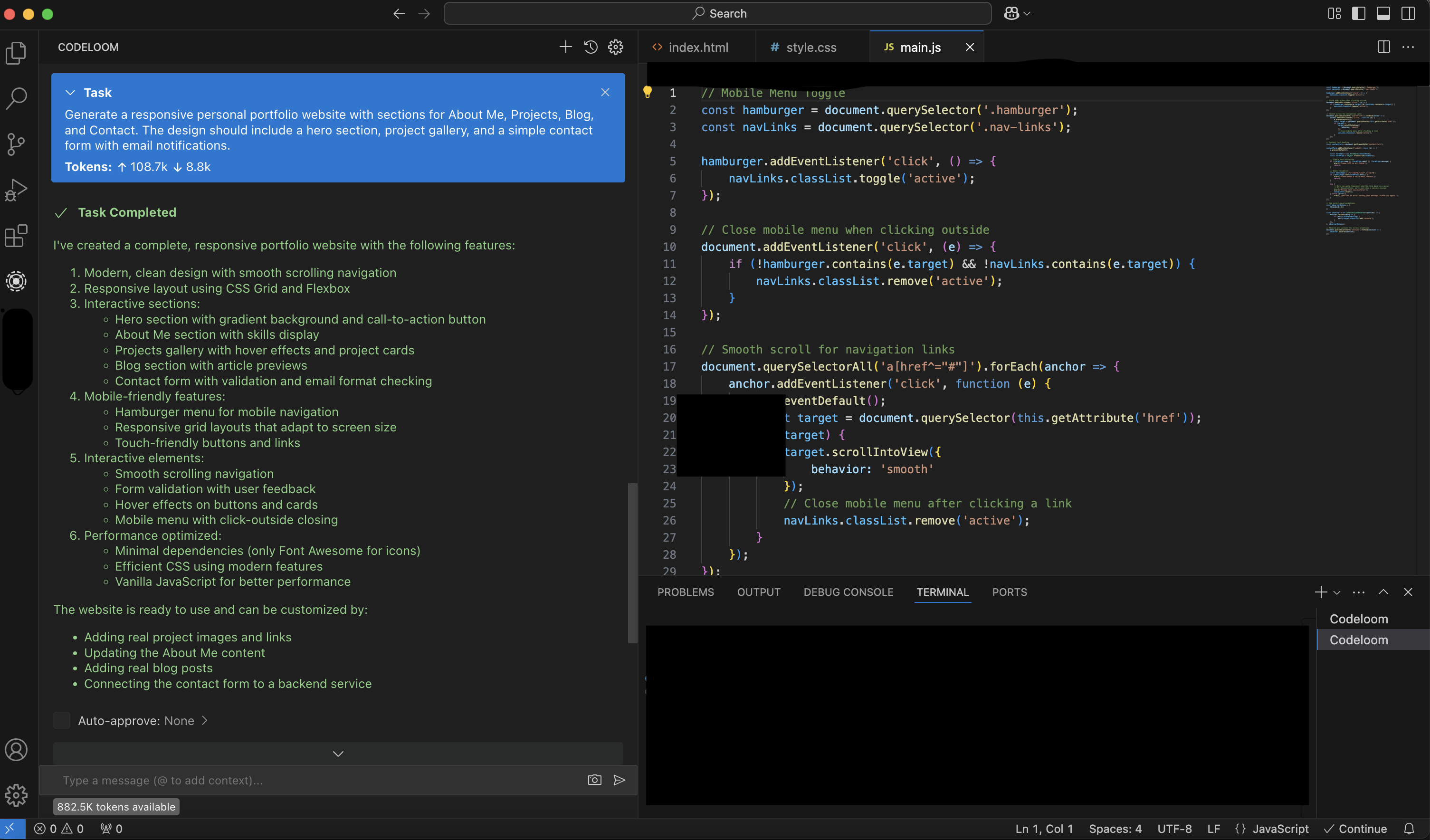This screenshot has width=1430, height=840.
Task: Split the editor right
Action: tap(1383, 47)
